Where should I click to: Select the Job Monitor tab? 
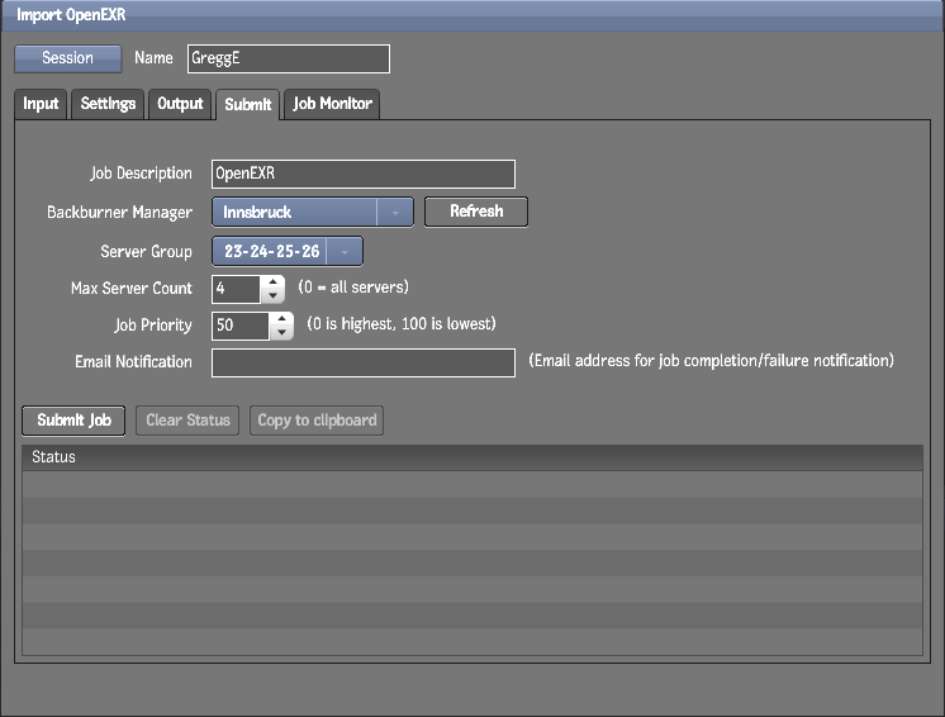pyautogui.click(x=332, y=104)
